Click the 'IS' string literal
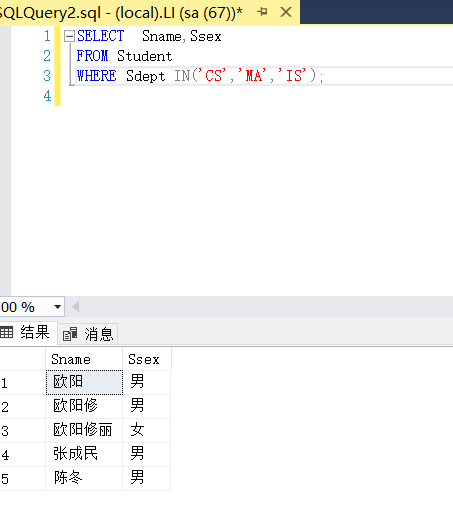 (292, 76)
